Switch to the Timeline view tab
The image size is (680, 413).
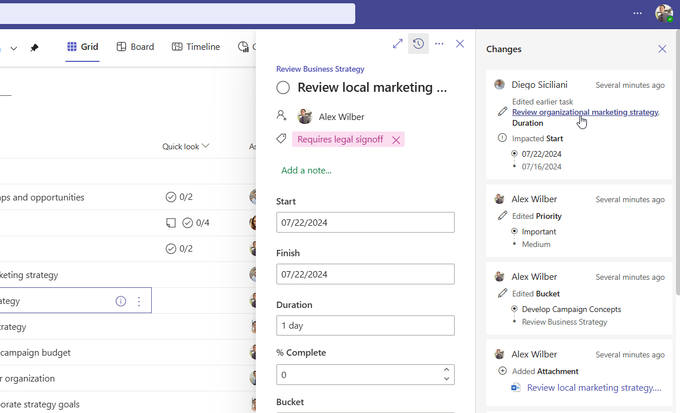click(x=196, y=47)
